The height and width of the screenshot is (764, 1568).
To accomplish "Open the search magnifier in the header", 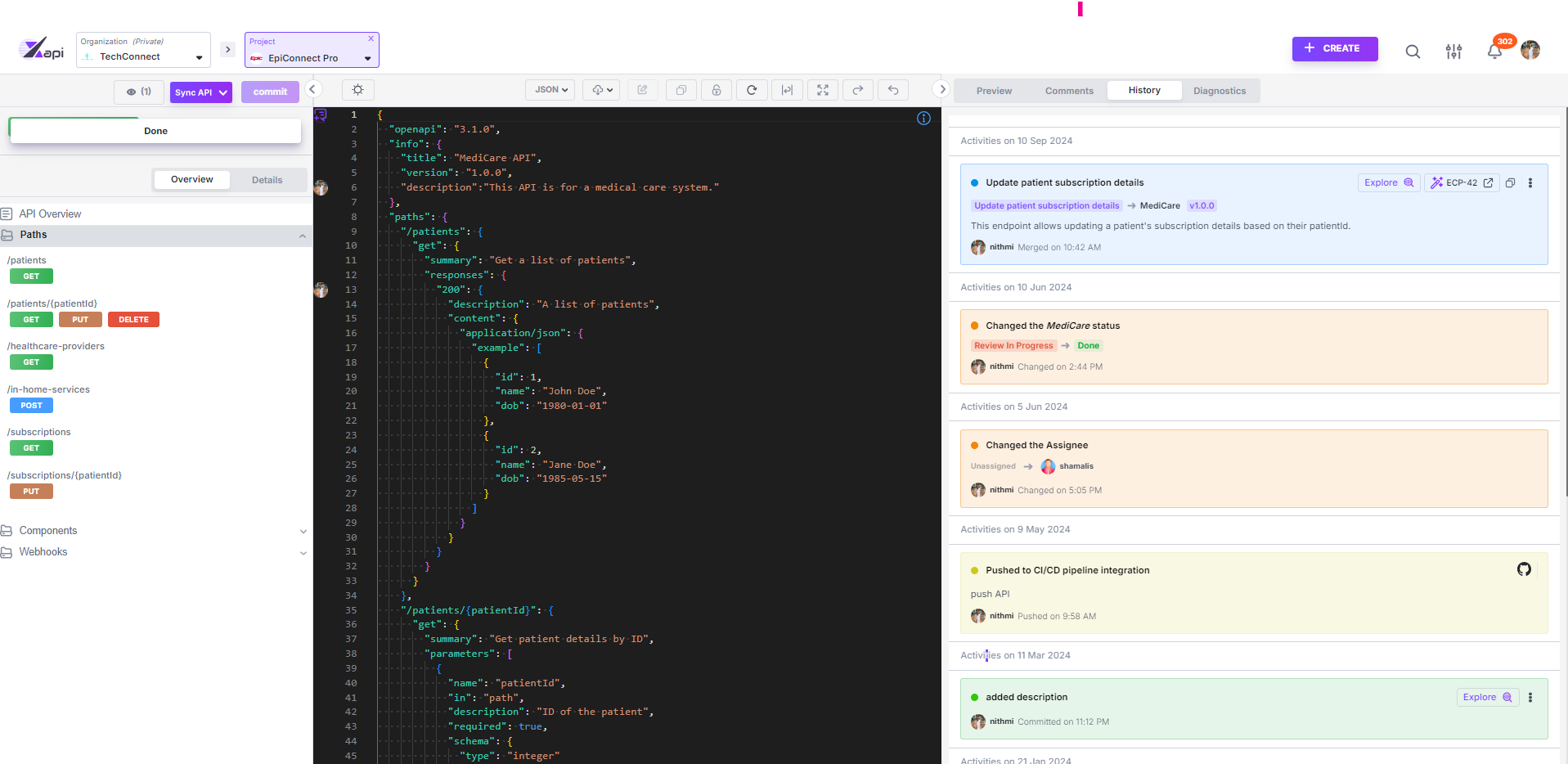I will [1413, 52].
